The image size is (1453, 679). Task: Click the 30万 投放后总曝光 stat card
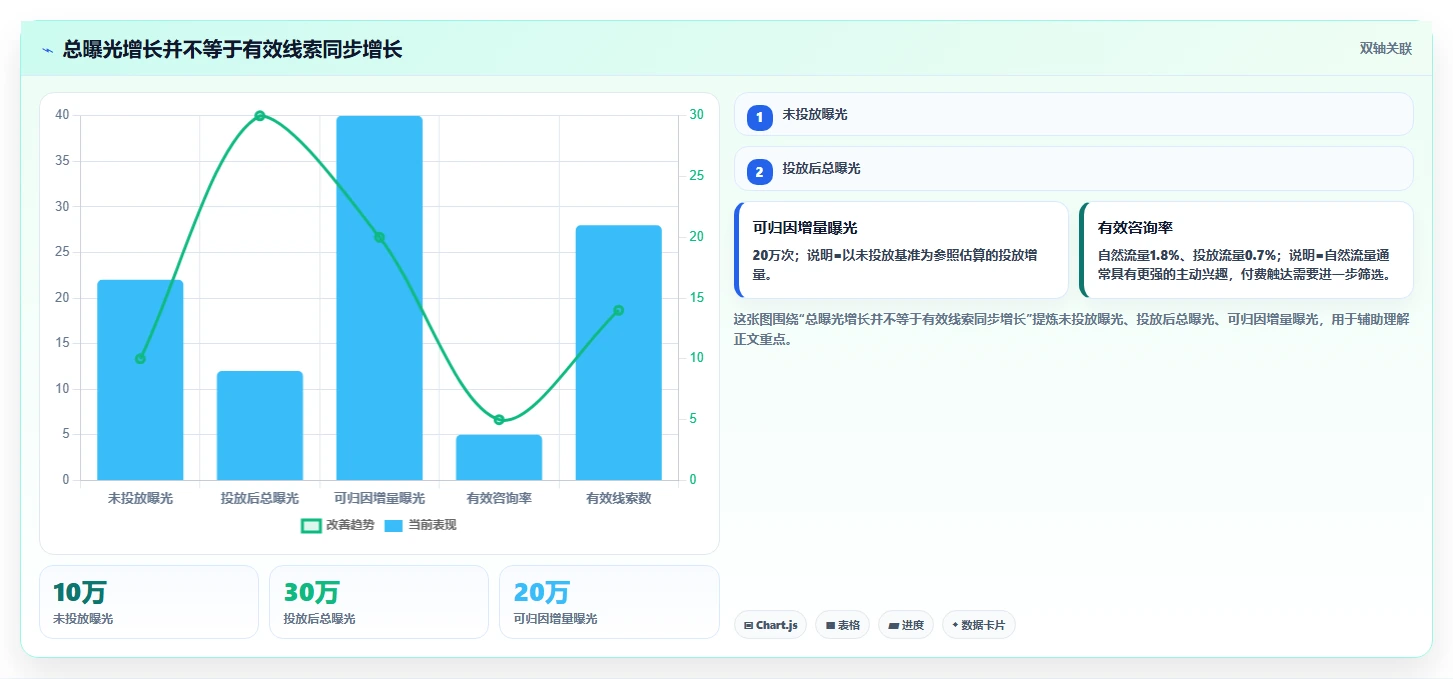[379, 602]
